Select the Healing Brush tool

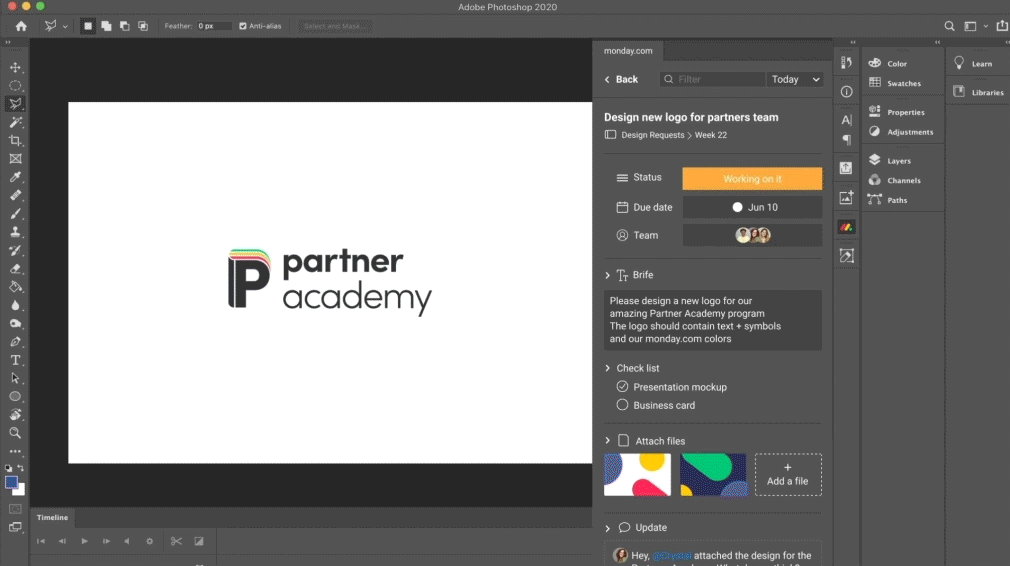(15, 195)
